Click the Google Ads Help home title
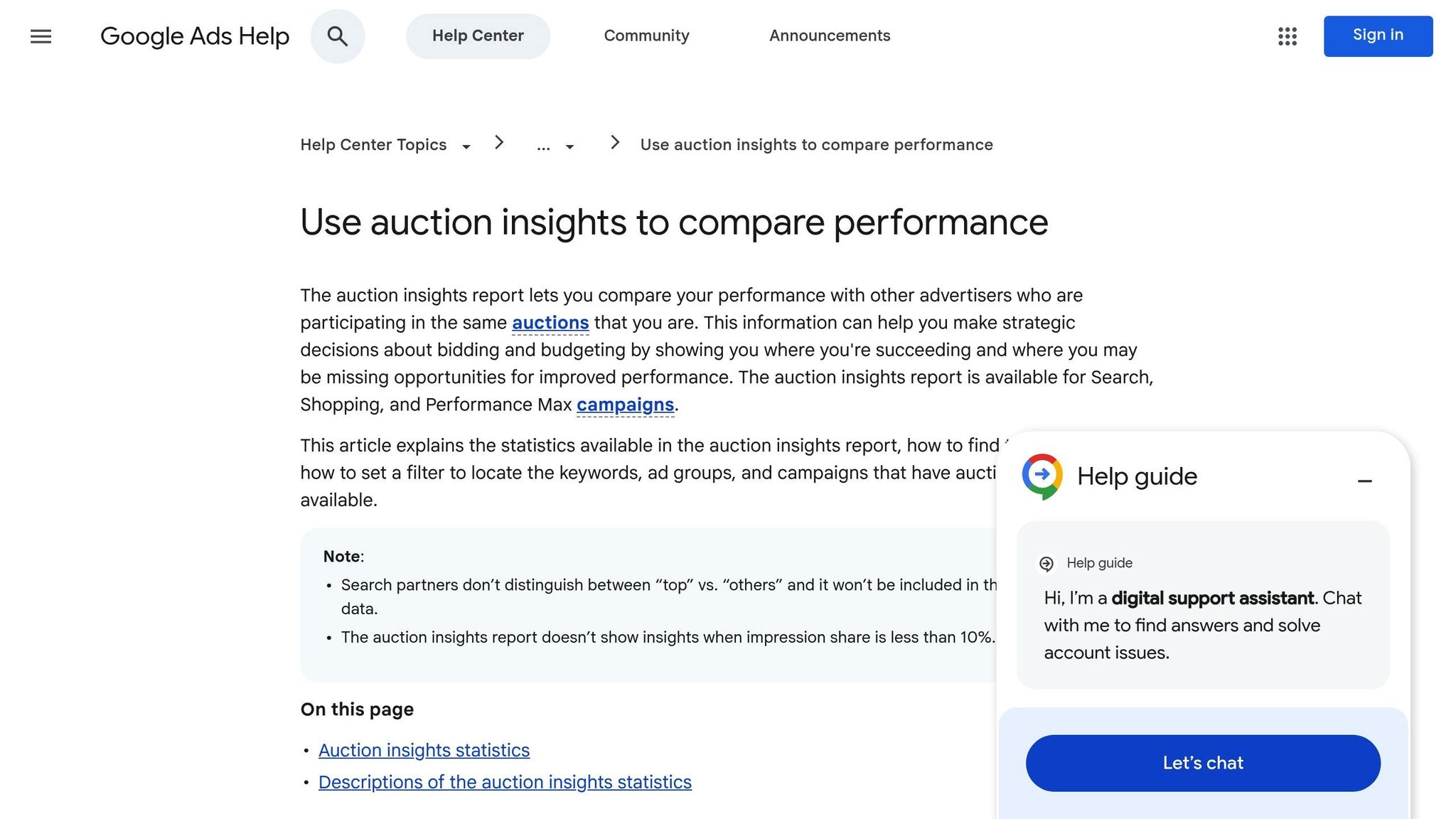The height and width of the screenshot is (819, 1456). [196, 36]
